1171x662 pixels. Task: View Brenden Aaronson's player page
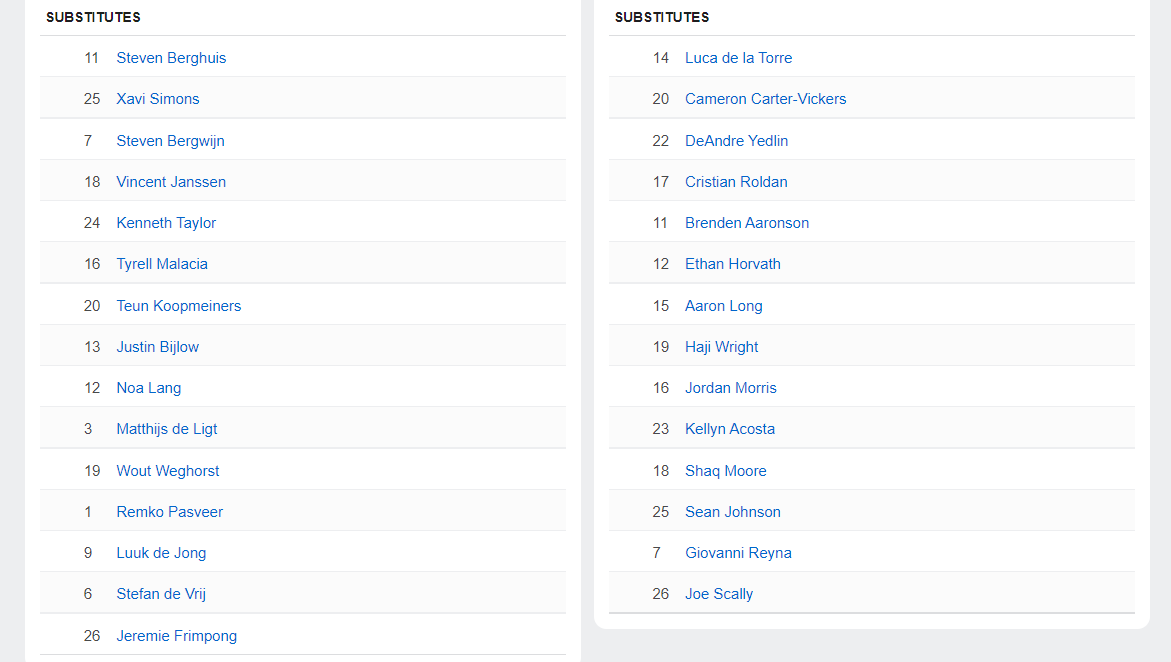[x=747, y=223]
